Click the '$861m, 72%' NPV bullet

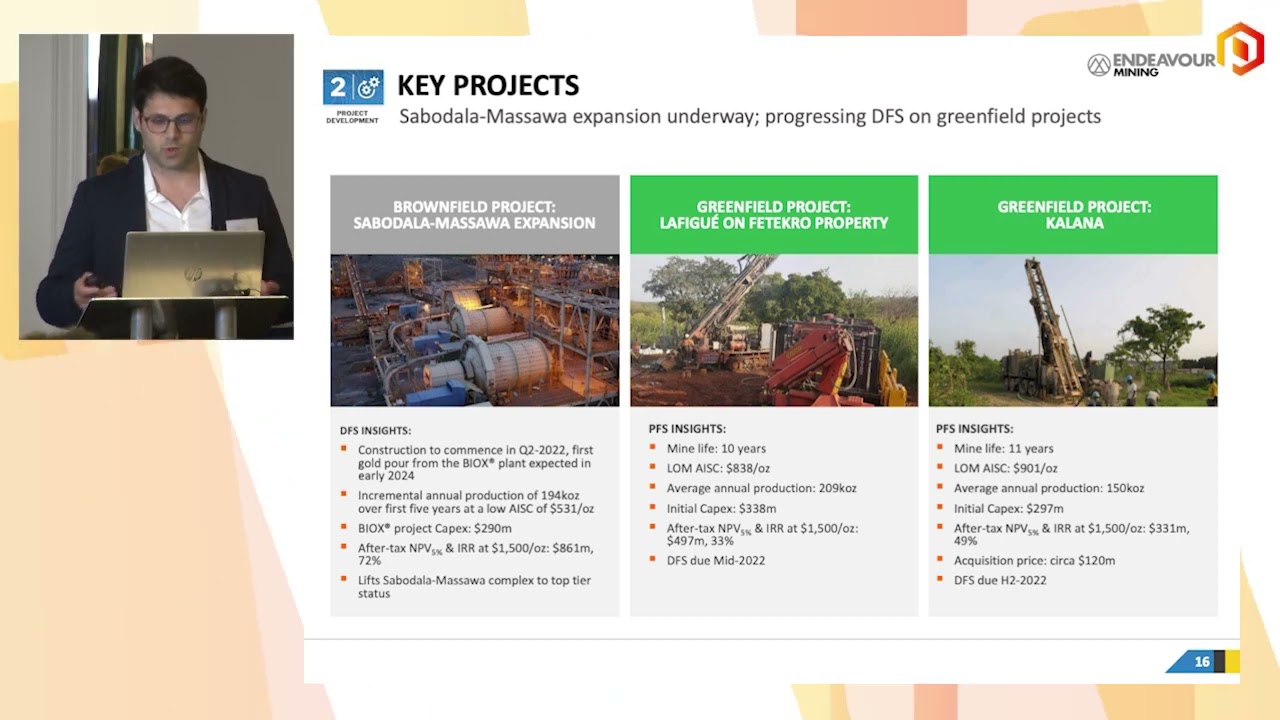pyautogui.click(x=476, y=554)
